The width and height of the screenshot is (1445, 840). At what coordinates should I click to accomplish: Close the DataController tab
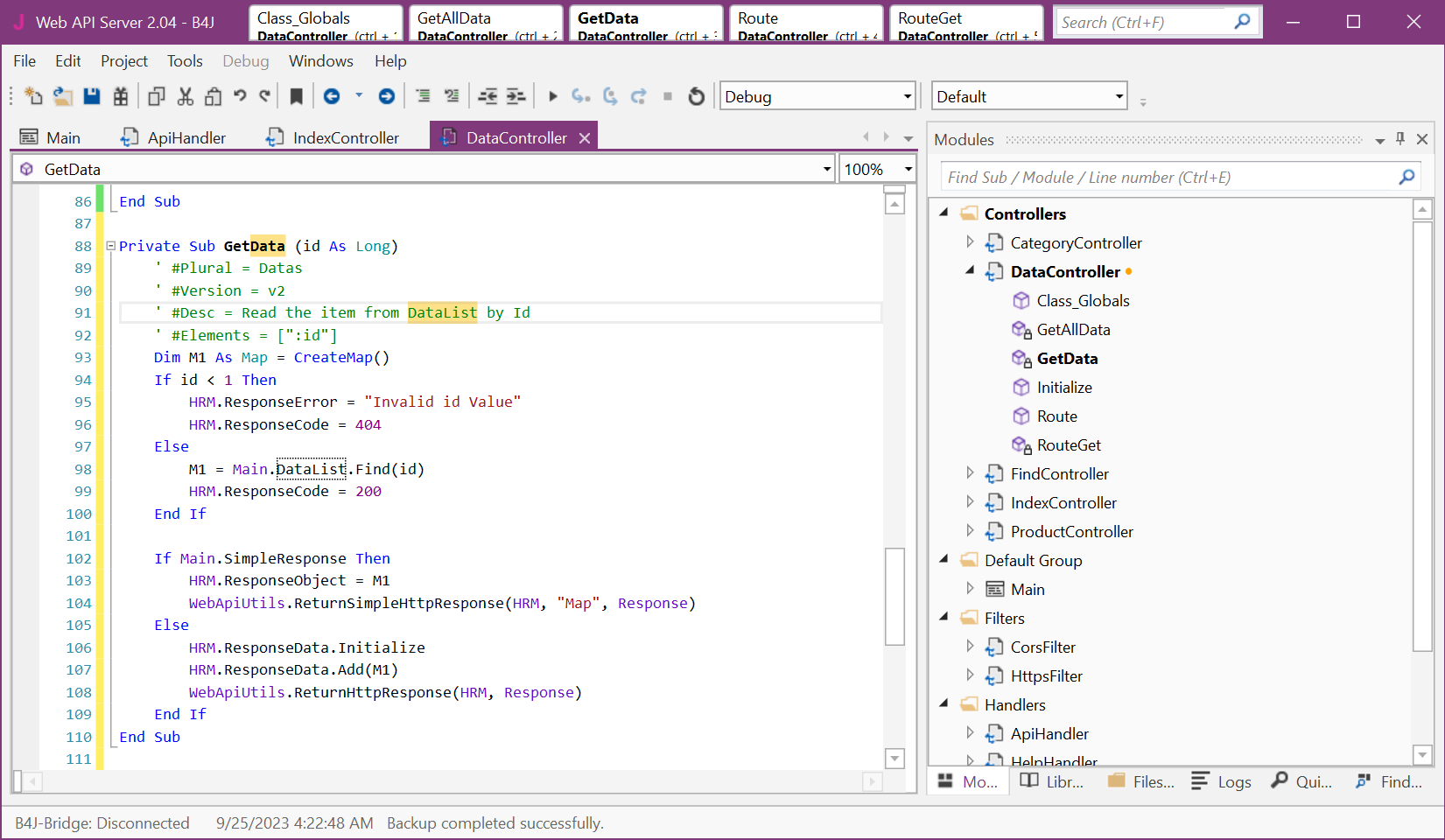pos(585,138)
